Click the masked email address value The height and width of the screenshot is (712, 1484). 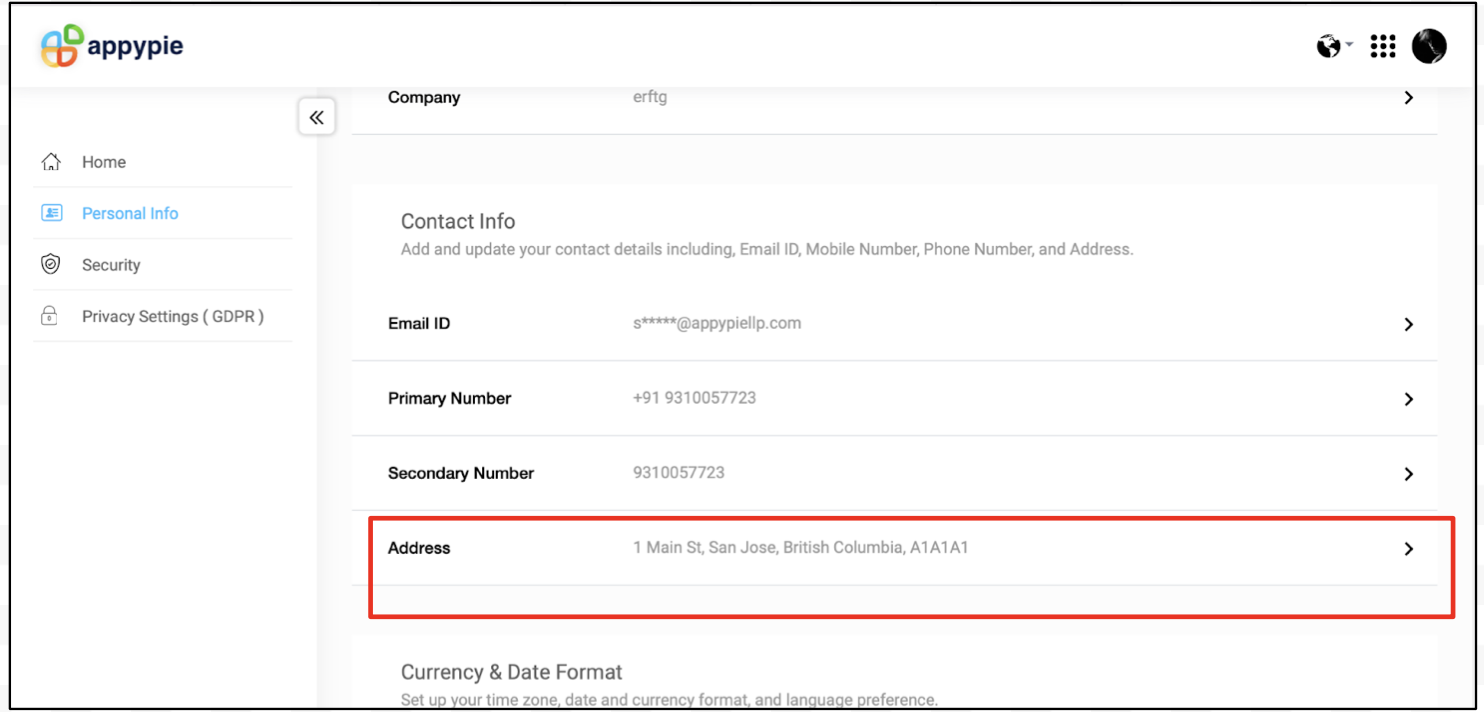[x=717, y=323]
